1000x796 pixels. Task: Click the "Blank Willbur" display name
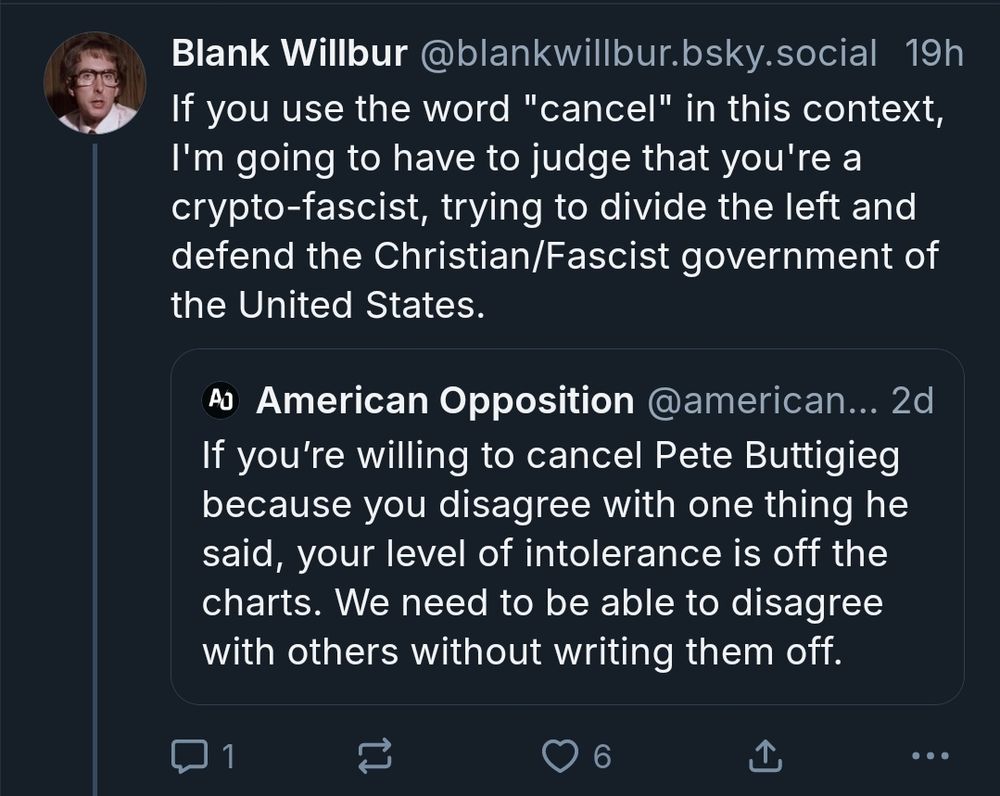(289, 53)
